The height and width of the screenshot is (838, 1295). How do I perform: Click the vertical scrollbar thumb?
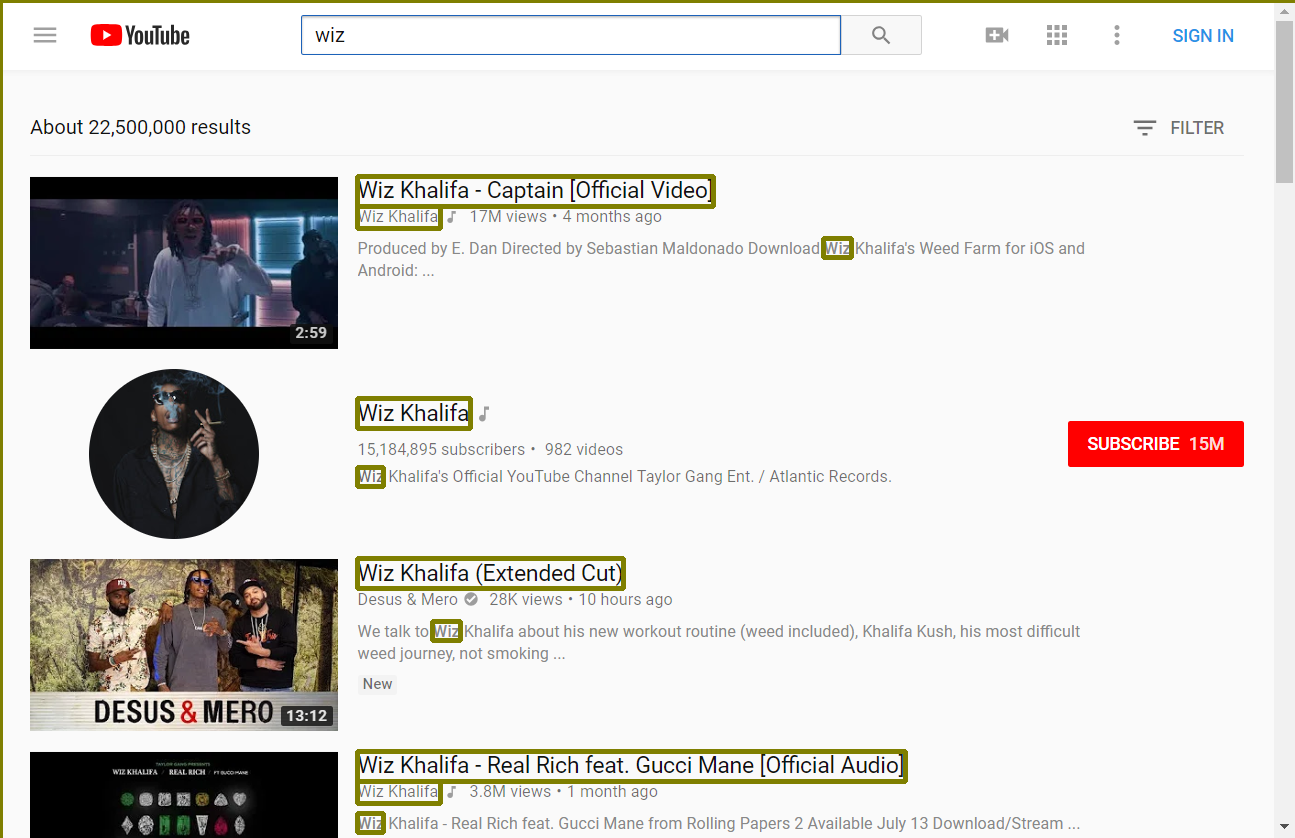(x=1285, y=100)
